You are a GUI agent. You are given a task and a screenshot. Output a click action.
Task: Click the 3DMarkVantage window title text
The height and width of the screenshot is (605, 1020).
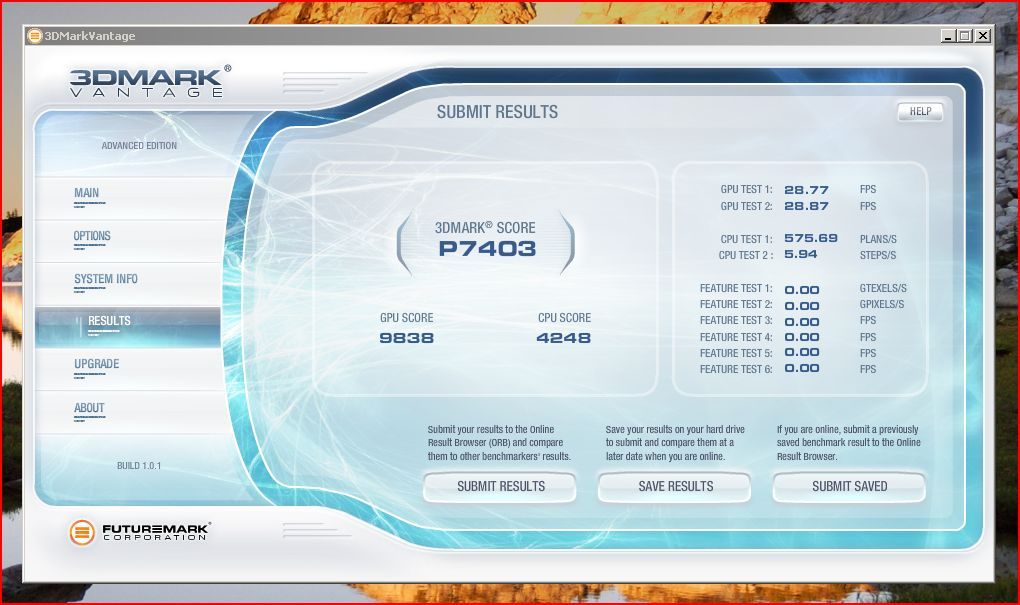90,36
